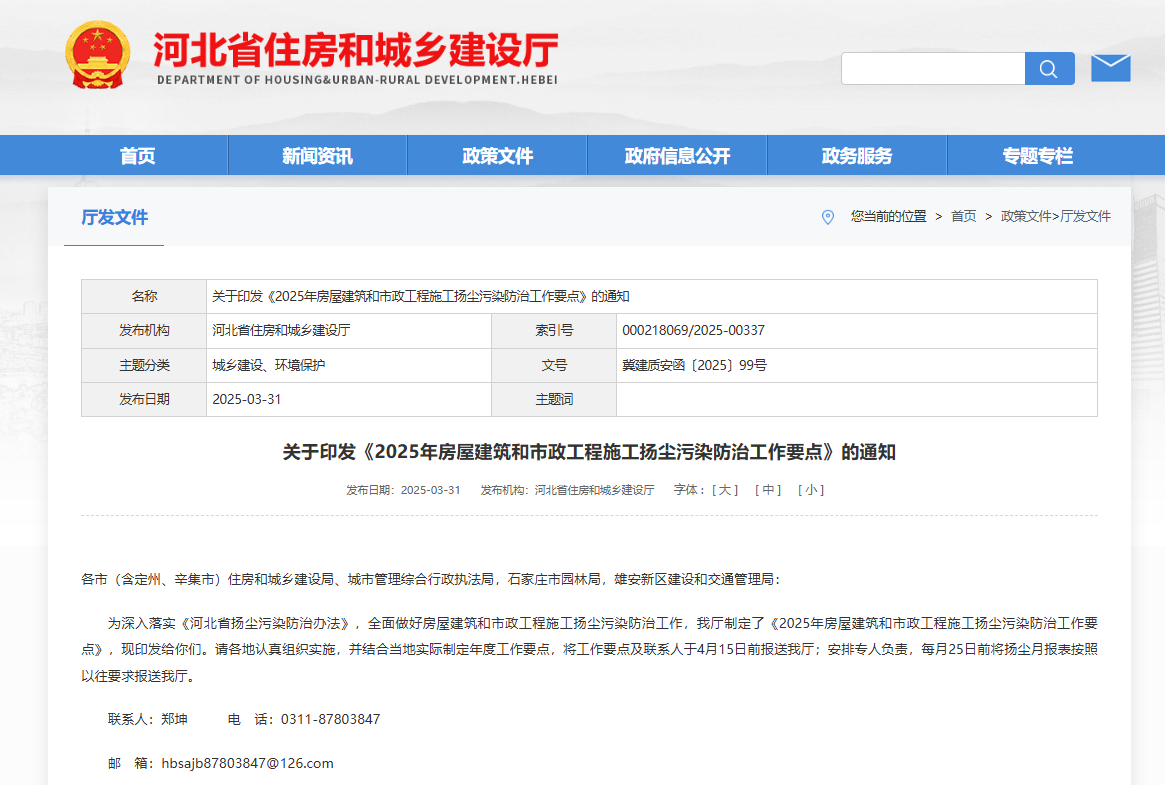The height and width of the screenshot is (785, 1165).
Task: Open the 新闻资讯 navigation menu
Action: click(317, 155)
